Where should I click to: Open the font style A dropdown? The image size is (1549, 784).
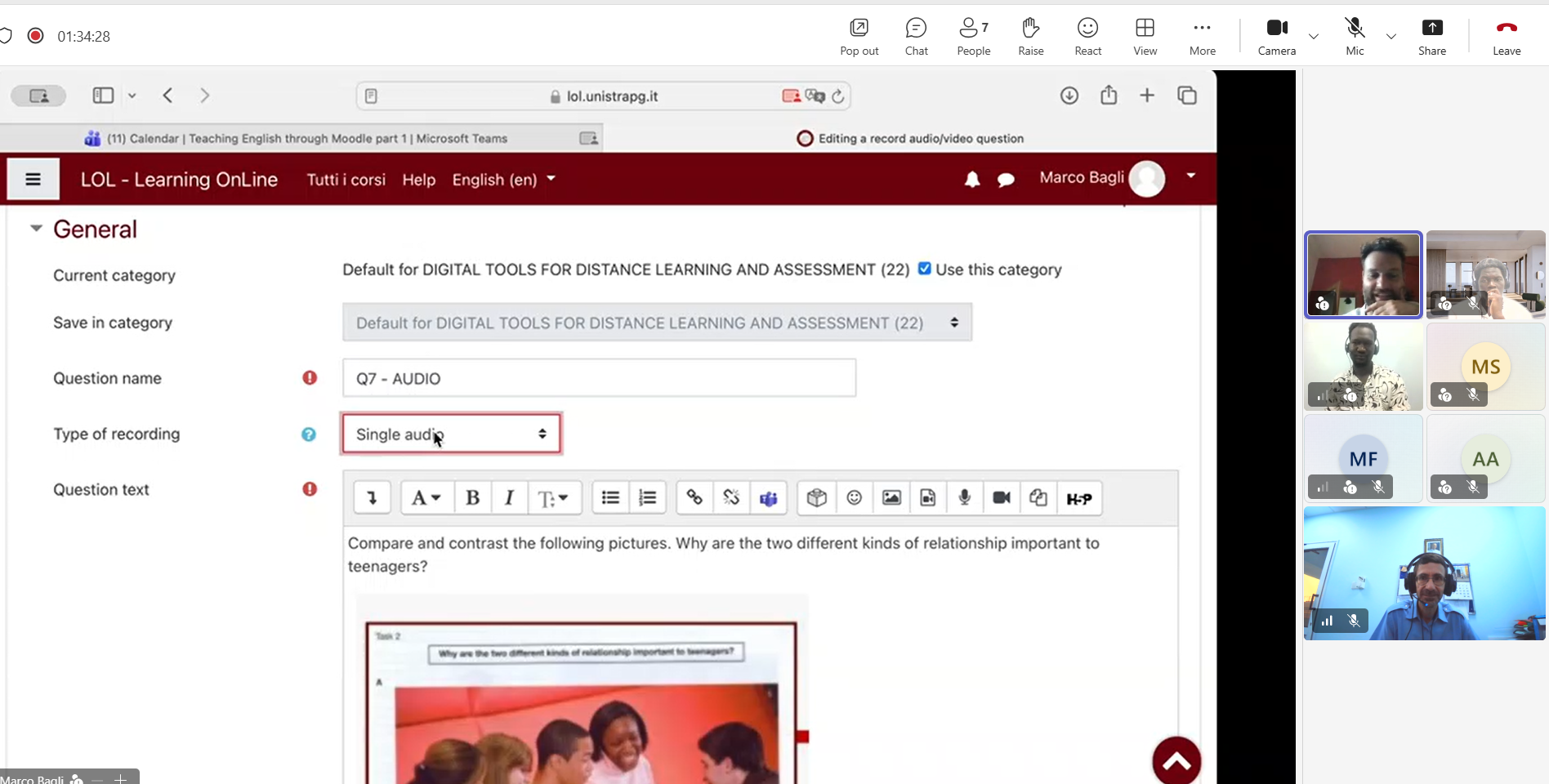426,498
